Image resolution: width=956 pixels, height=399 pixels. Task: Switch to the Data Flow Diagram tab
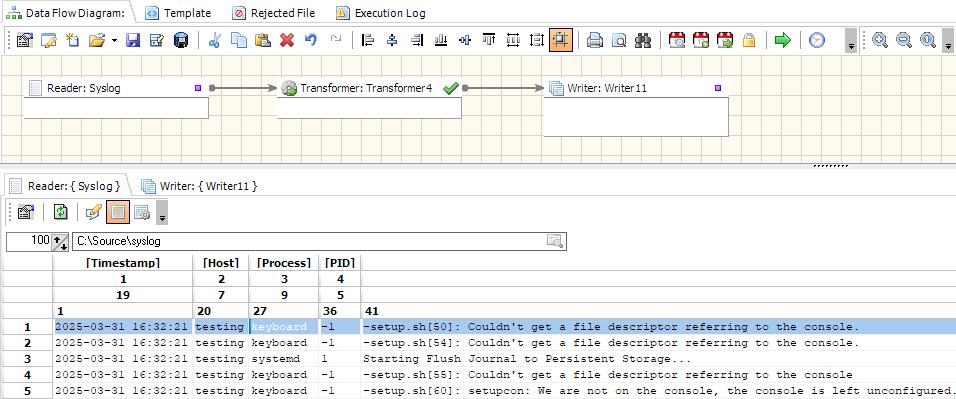point(65,13)
